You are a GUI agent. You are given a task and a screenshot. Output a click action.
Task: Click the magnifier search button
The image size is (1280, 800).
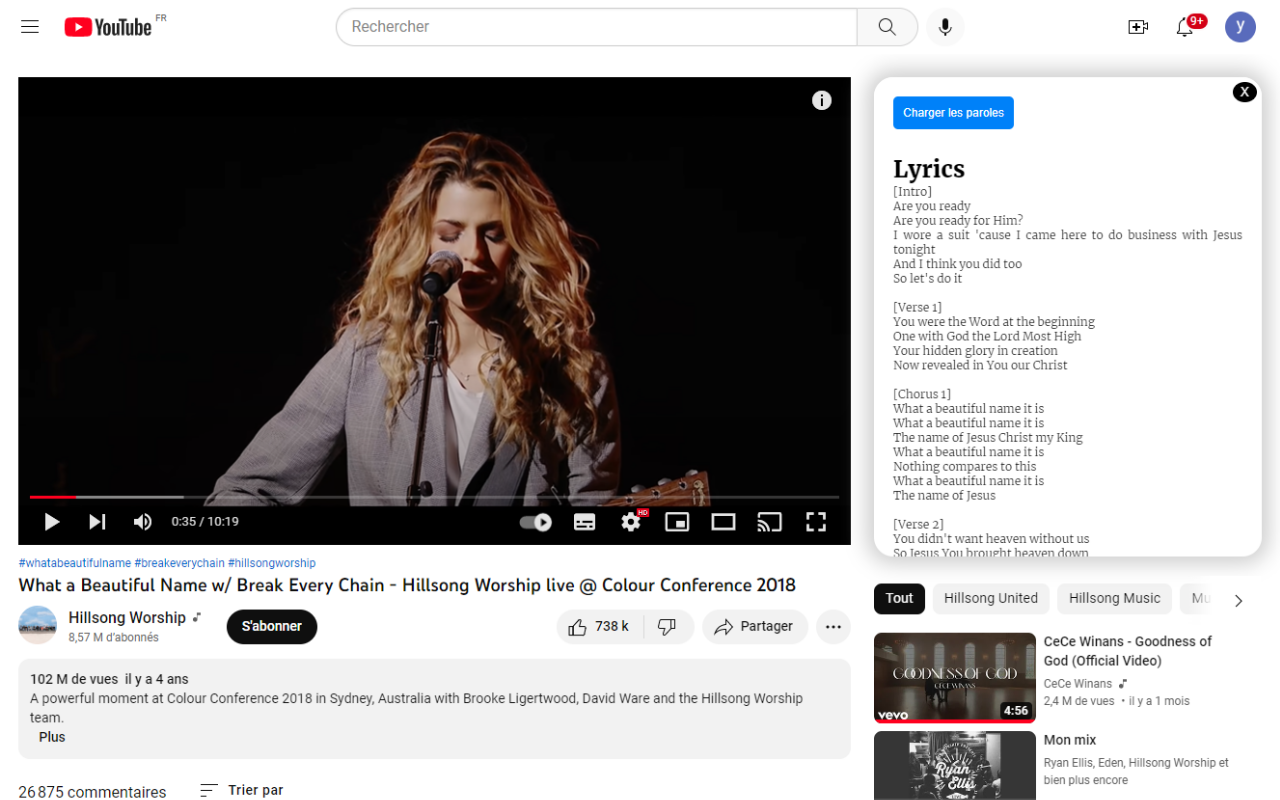point(887,27)
